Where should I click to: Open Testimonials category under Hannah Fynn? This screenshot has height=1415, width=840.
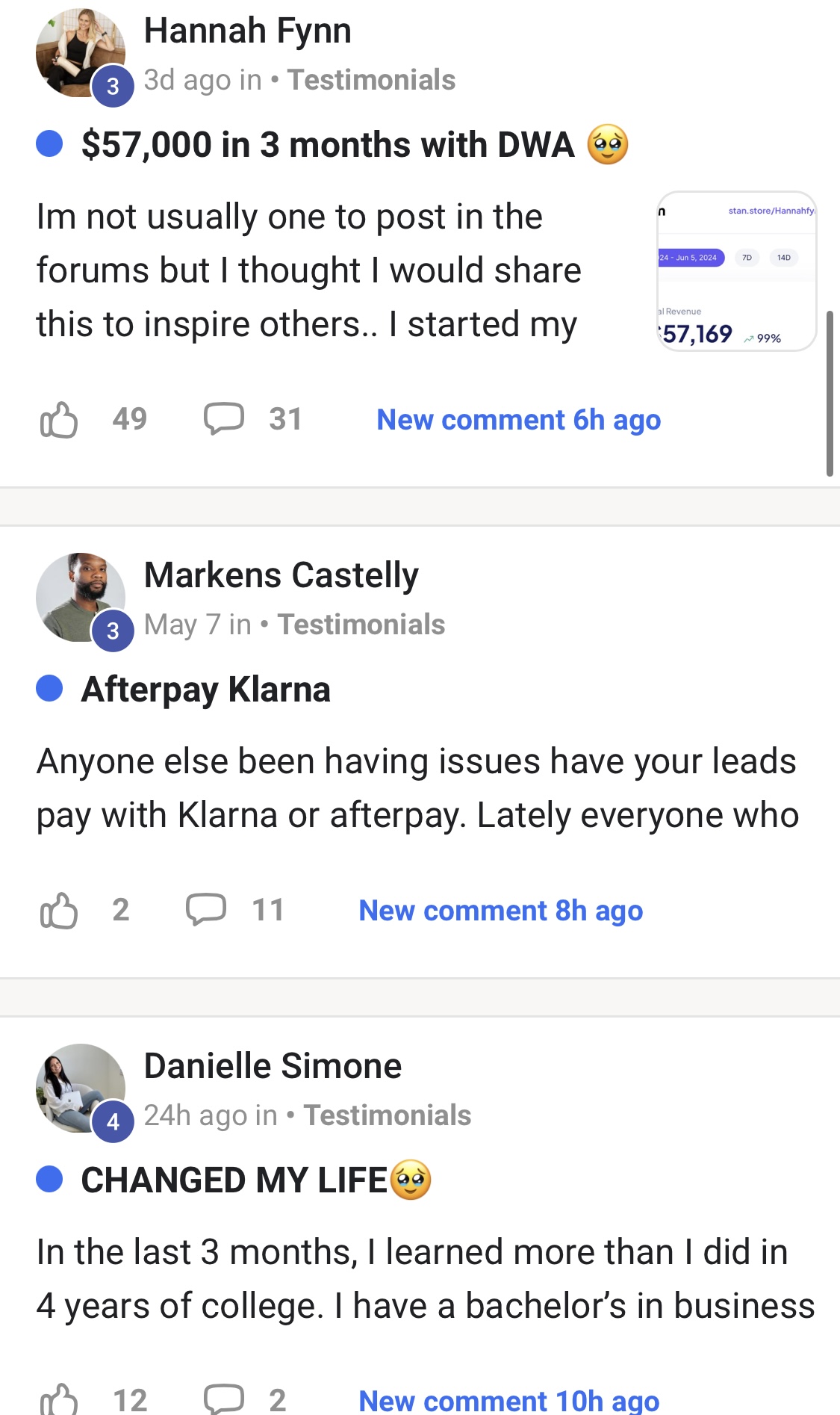click(371, 80)
